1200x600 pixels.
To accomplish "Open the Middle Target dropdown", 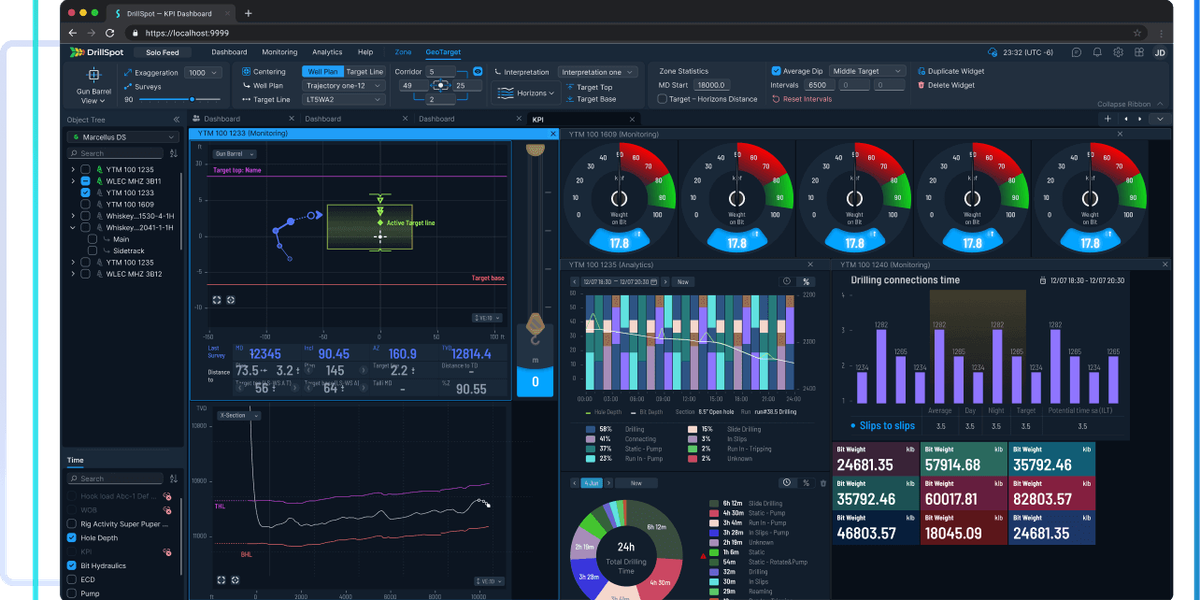I will coord(866,71).
